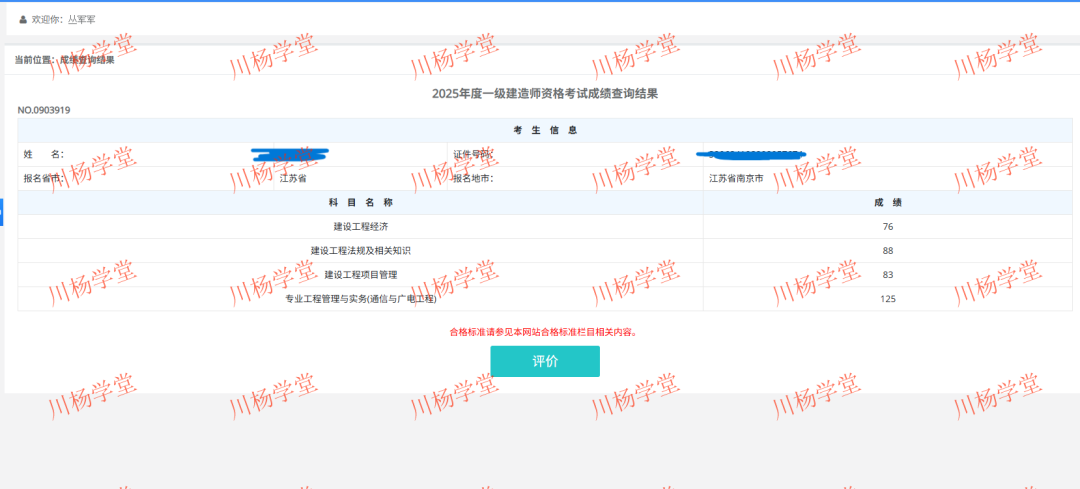Screen dimensions: 1080x489
Task: Click the score 76 cell
Action: point(887,226)
